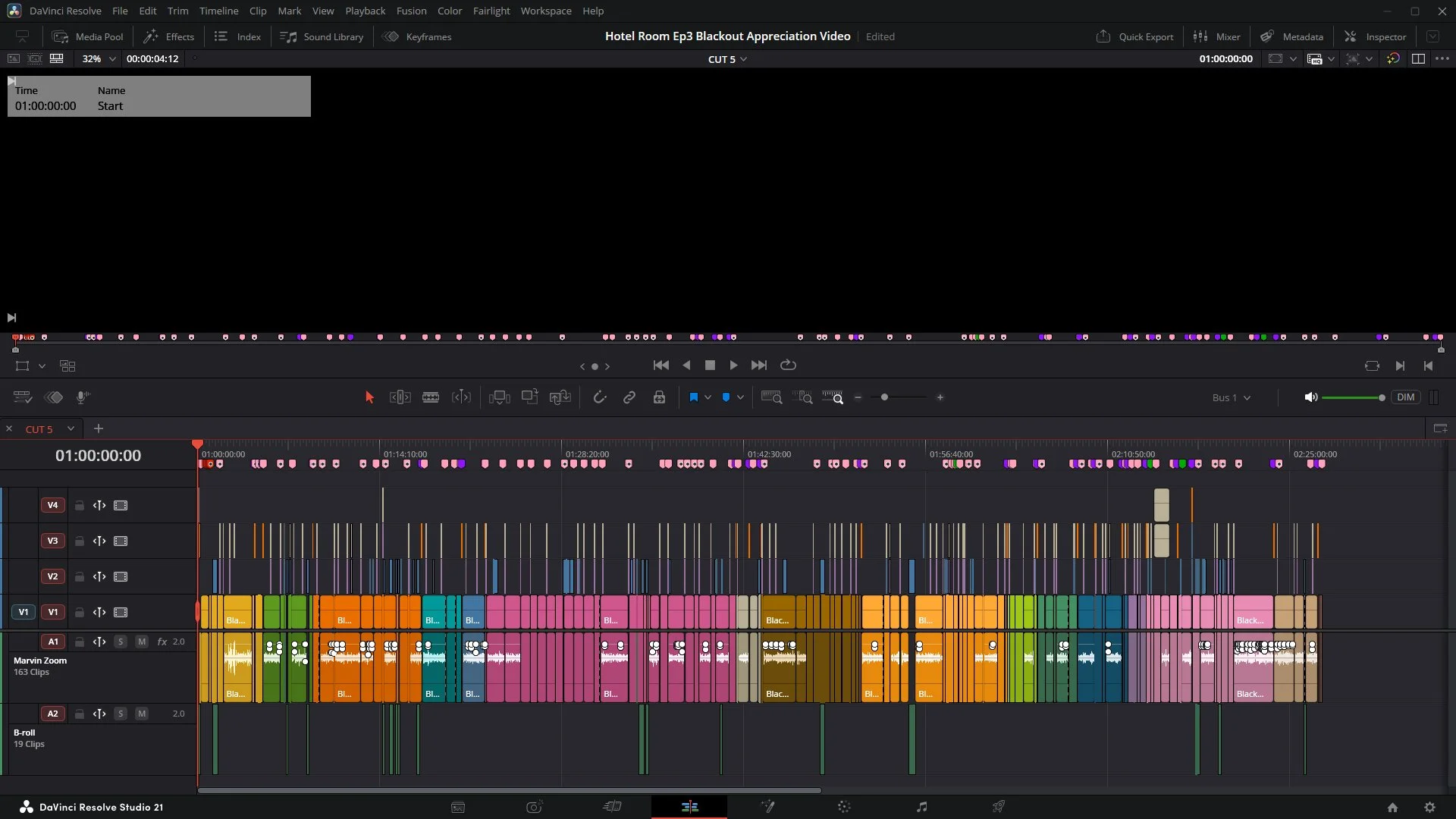Open the Sound Library panel
The height and width of the screenshot is (819, 1456).
[x=322, y=36]
